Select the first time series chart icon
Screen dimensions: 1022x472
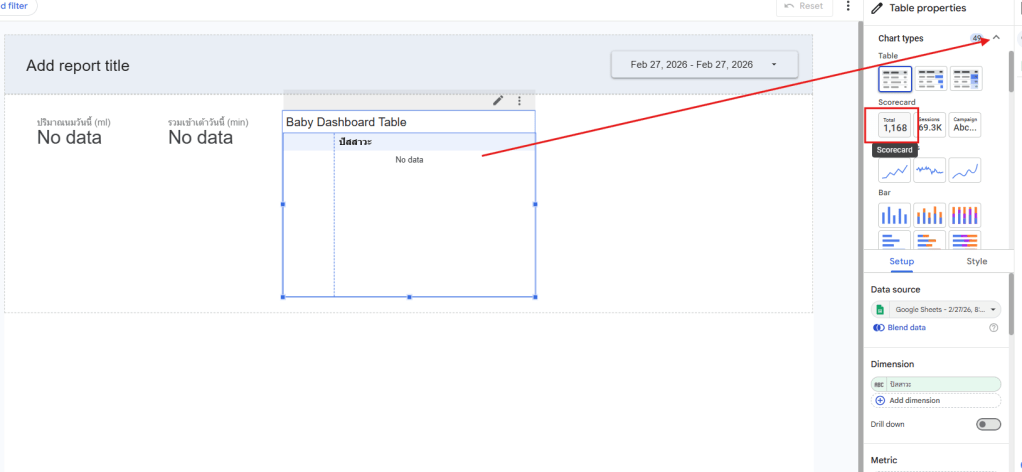pyautogui.click(x=895, y=171)
